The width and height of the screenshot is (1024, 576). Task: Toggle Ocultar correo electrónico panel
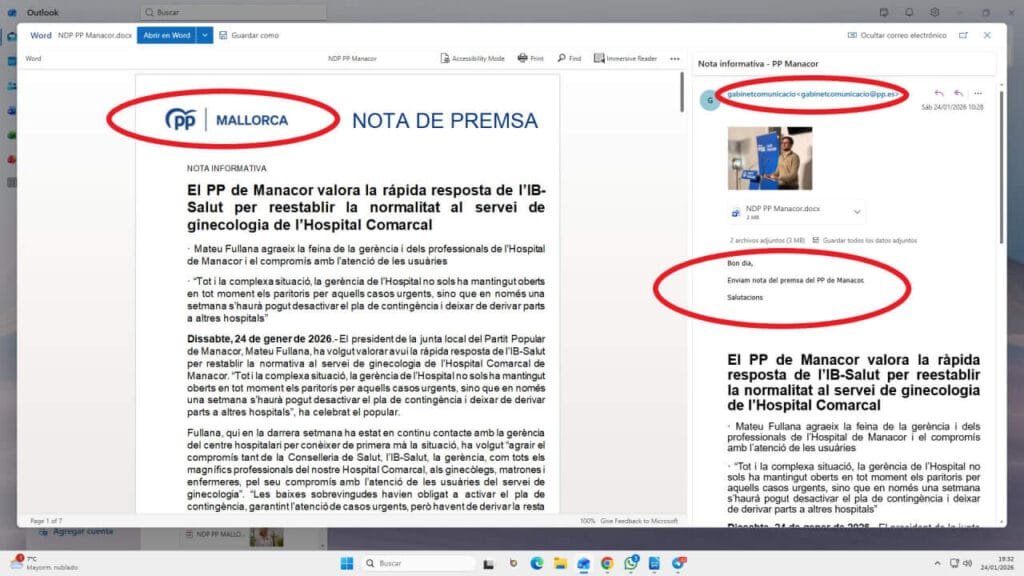[896, 35]
